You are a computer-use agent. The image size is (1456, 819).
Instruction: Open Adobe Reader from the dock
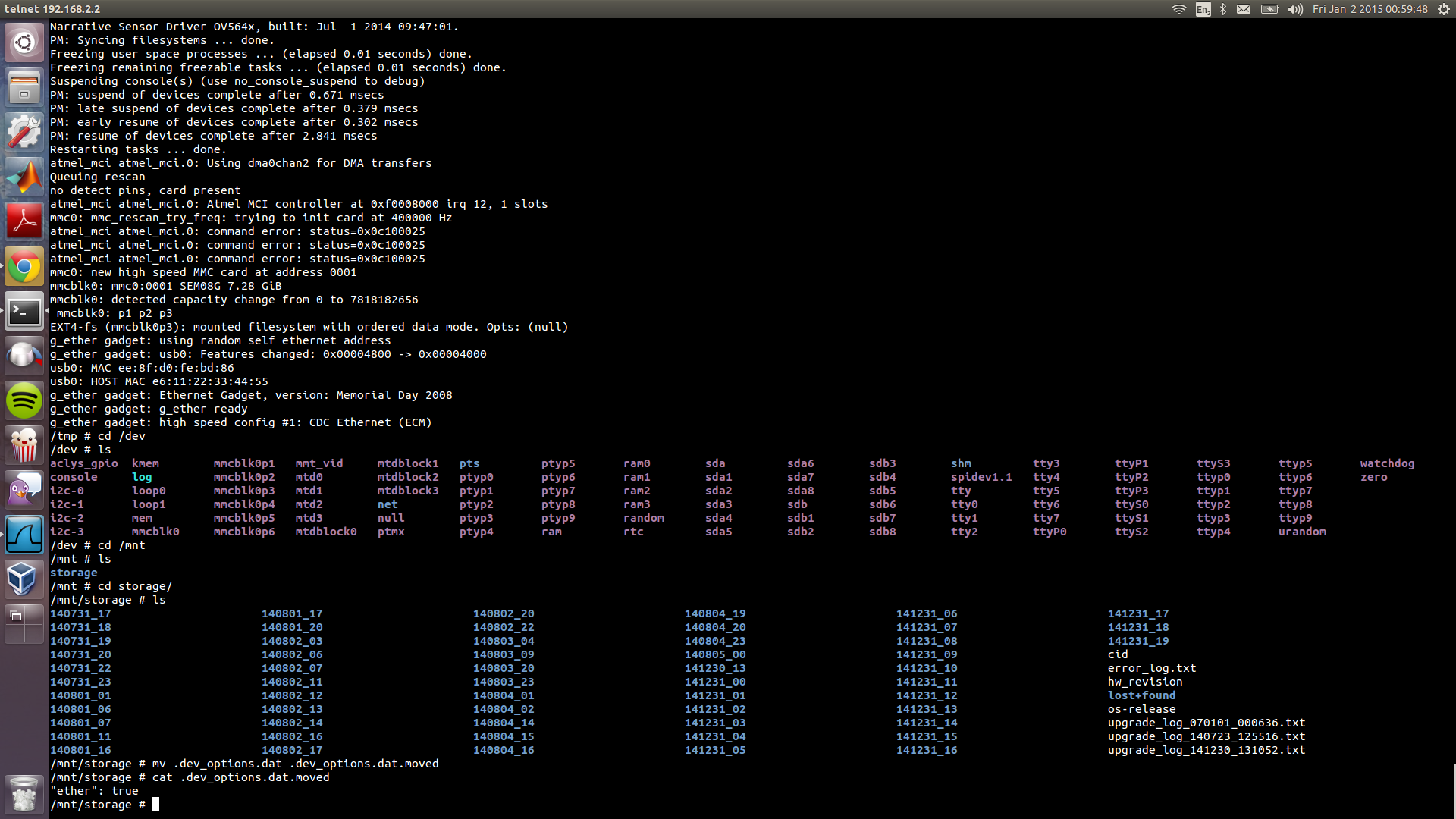24,221
